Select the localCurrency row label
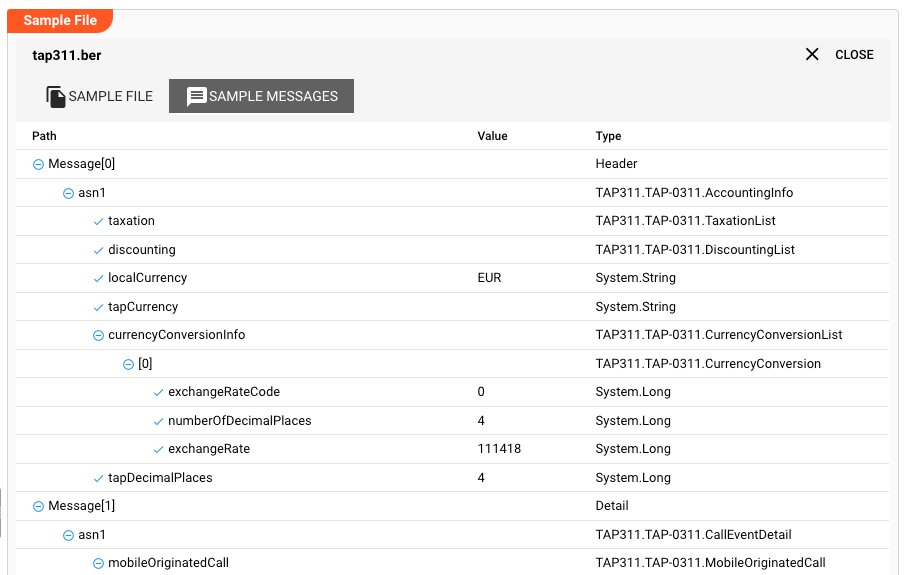 148,278
